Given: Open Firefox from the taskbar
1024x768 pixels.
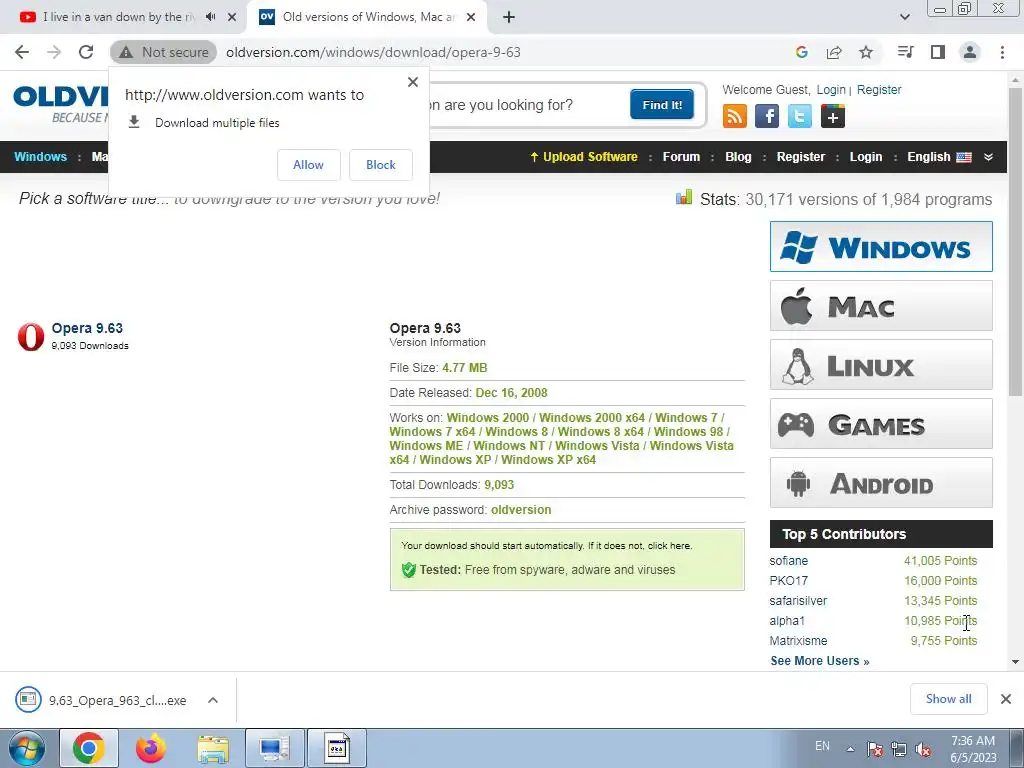Looking at the screenshot, I should click(x=151, y=748).
